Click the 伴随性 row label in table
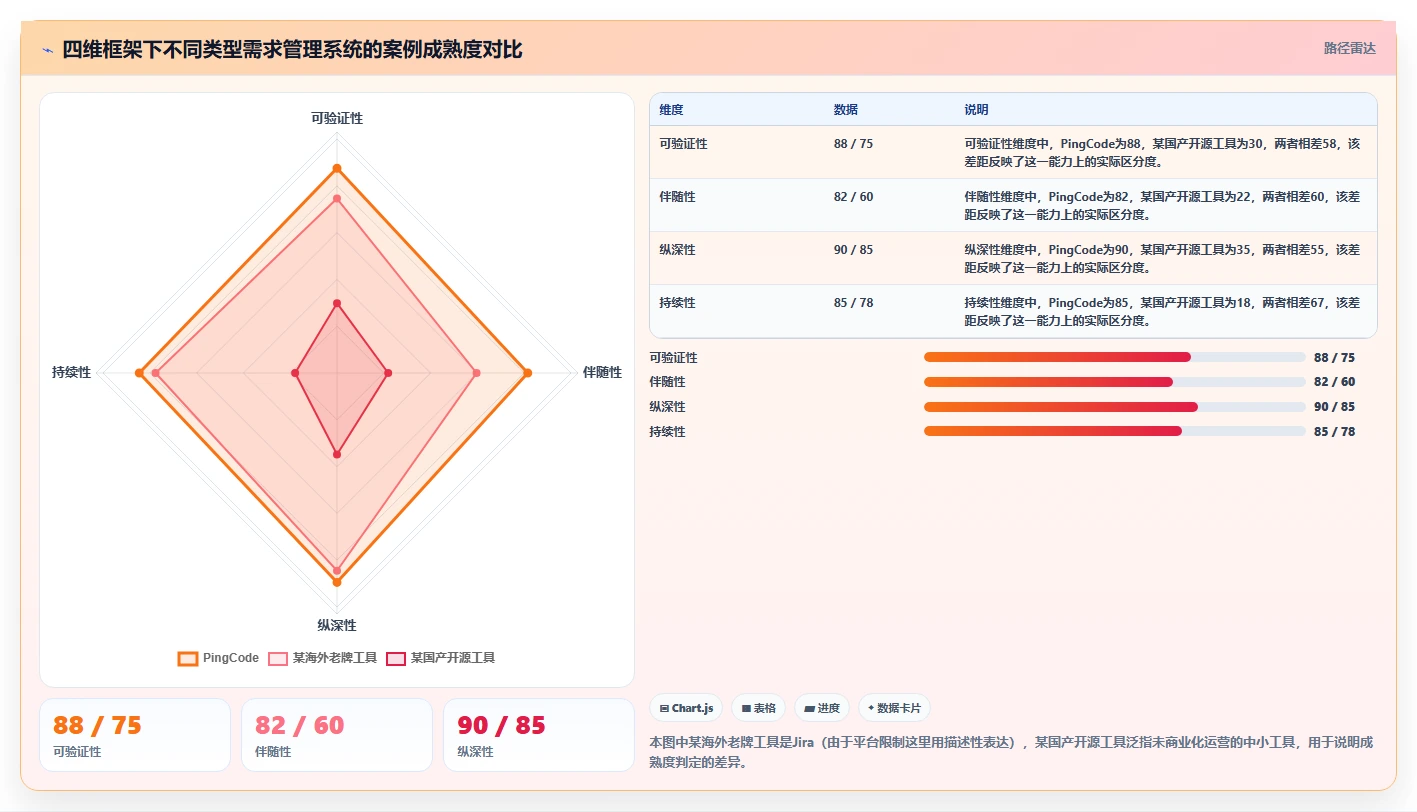This screenshot has width=1417, height=812. (678, 197)
